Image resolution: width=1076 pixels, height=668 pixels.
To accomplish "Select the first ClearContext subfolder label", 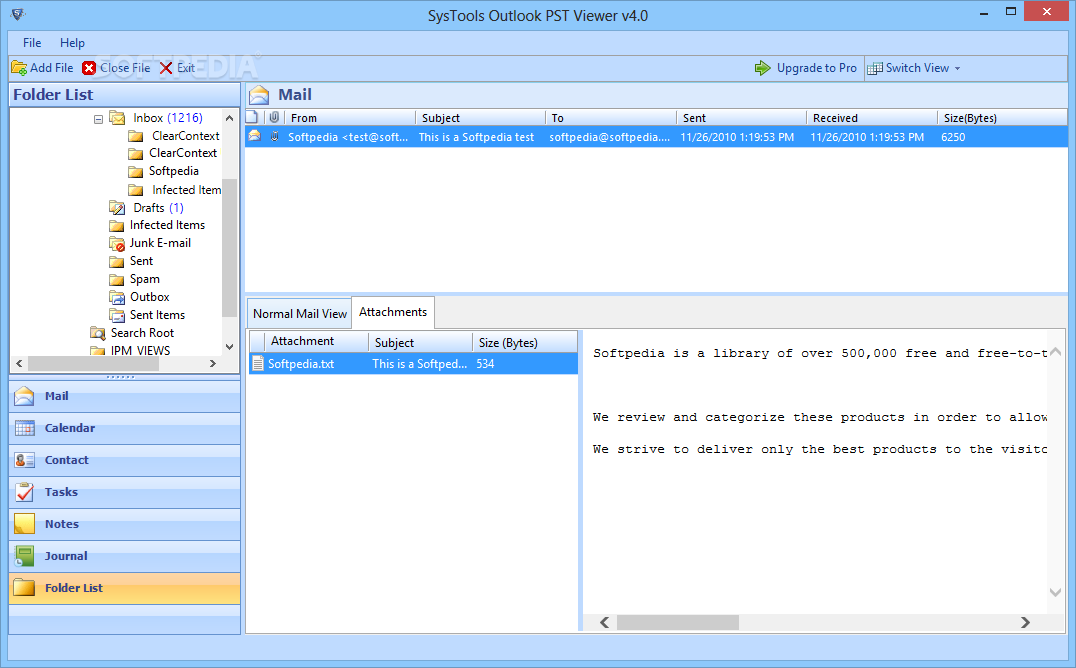I will tap(185, 136).
